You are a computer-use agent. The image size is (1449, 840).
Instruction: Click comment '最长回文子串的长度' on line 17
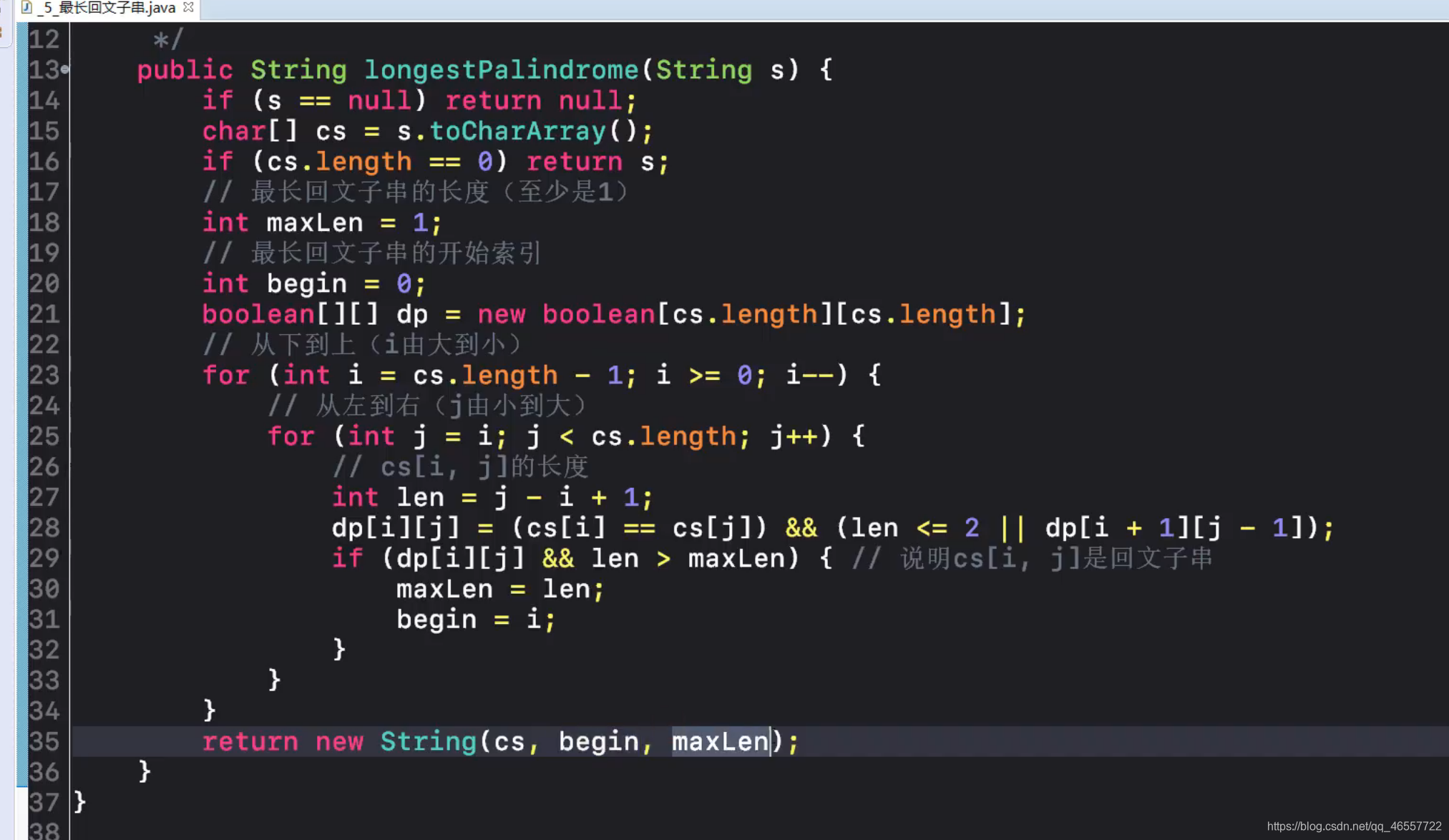click(x=370, y=192)
